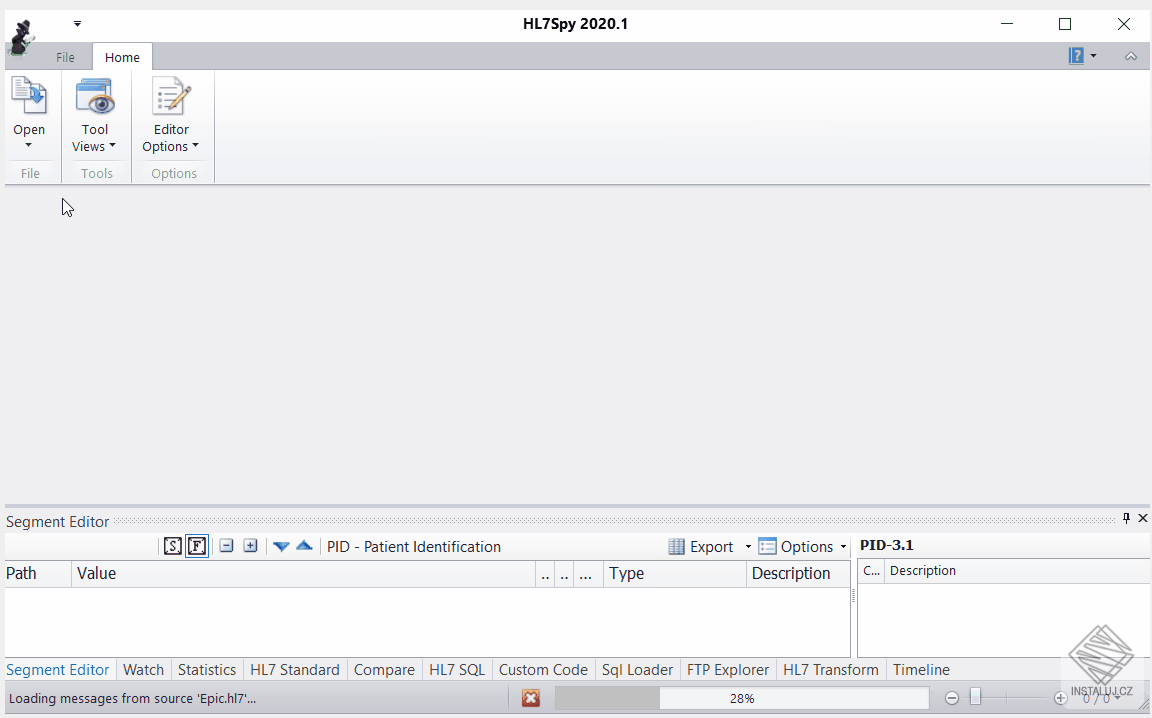Sort by the Type column header
The image size is (1152, 718).
674,573
